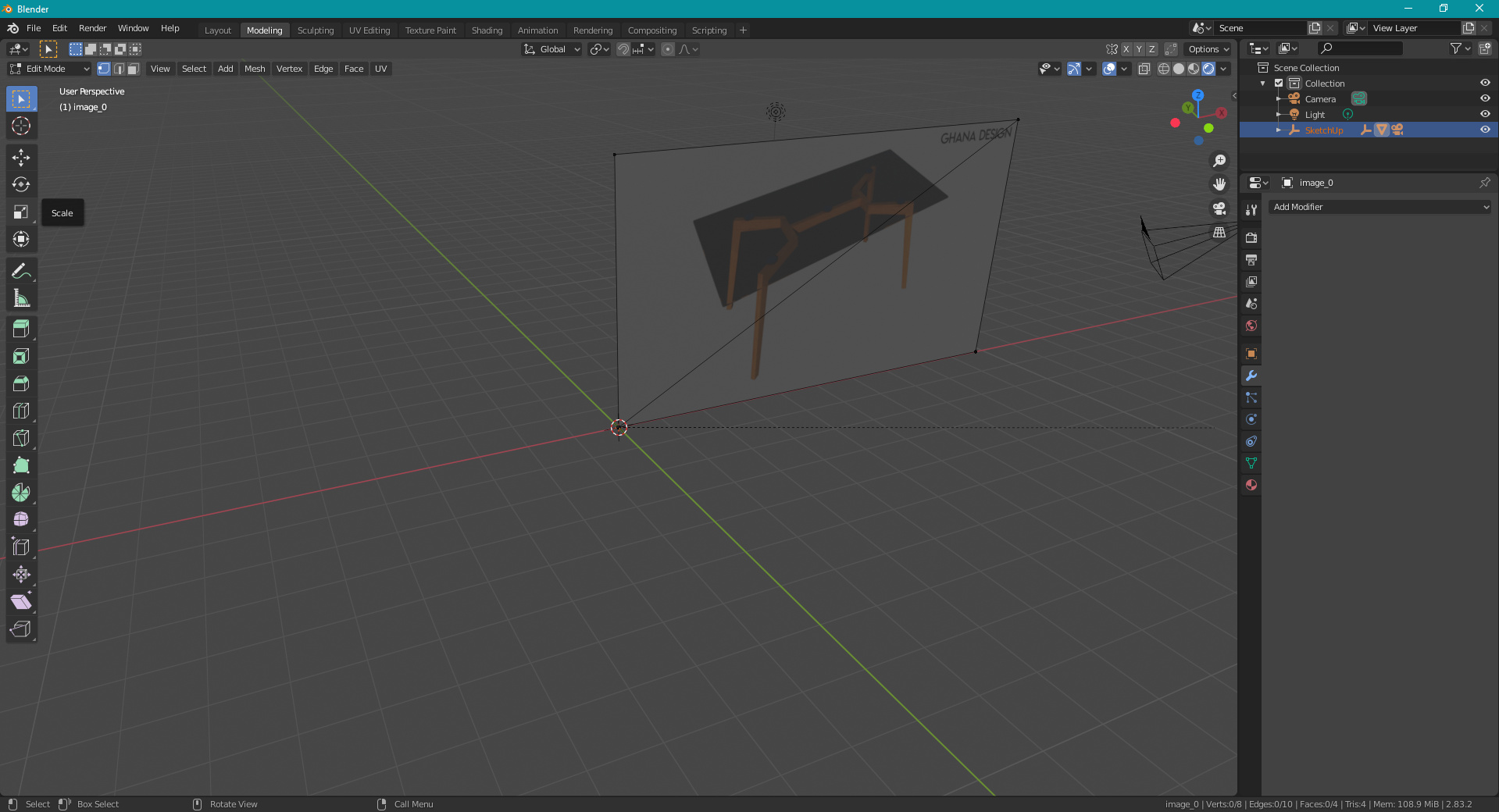The image size is (1499, 812).
Task: Select the Scale tool
Action: pyautogui.click(x=21, y=212)
